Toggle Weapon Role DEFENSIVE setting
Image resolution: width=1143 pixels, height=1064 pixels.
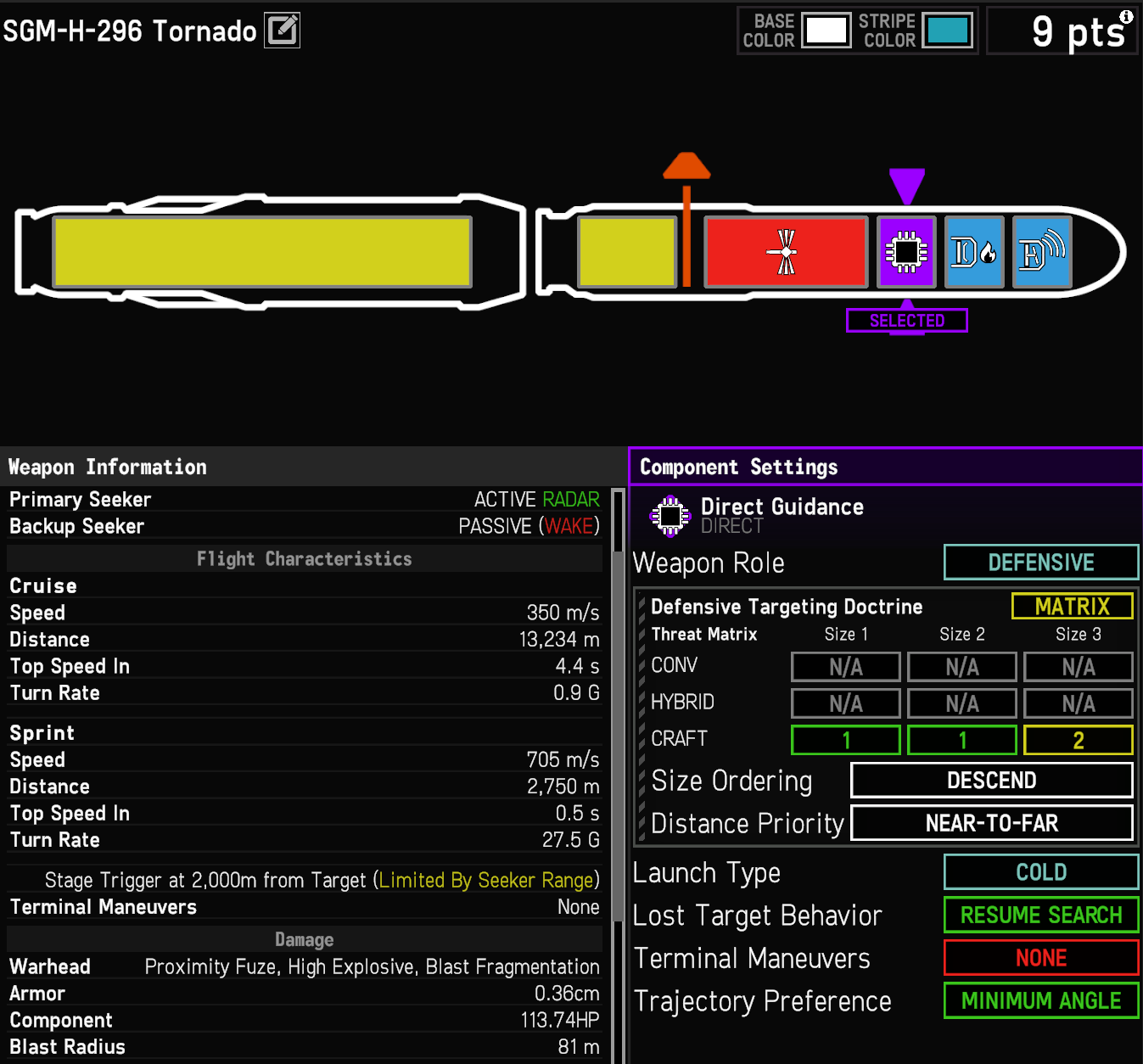[1041, 563]
